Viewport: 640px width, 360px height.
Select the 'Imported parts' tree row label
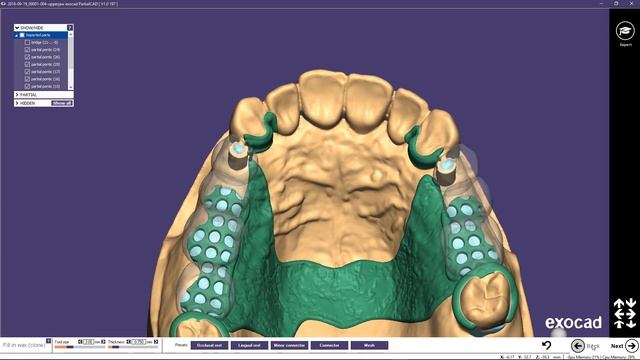(38, 36)
